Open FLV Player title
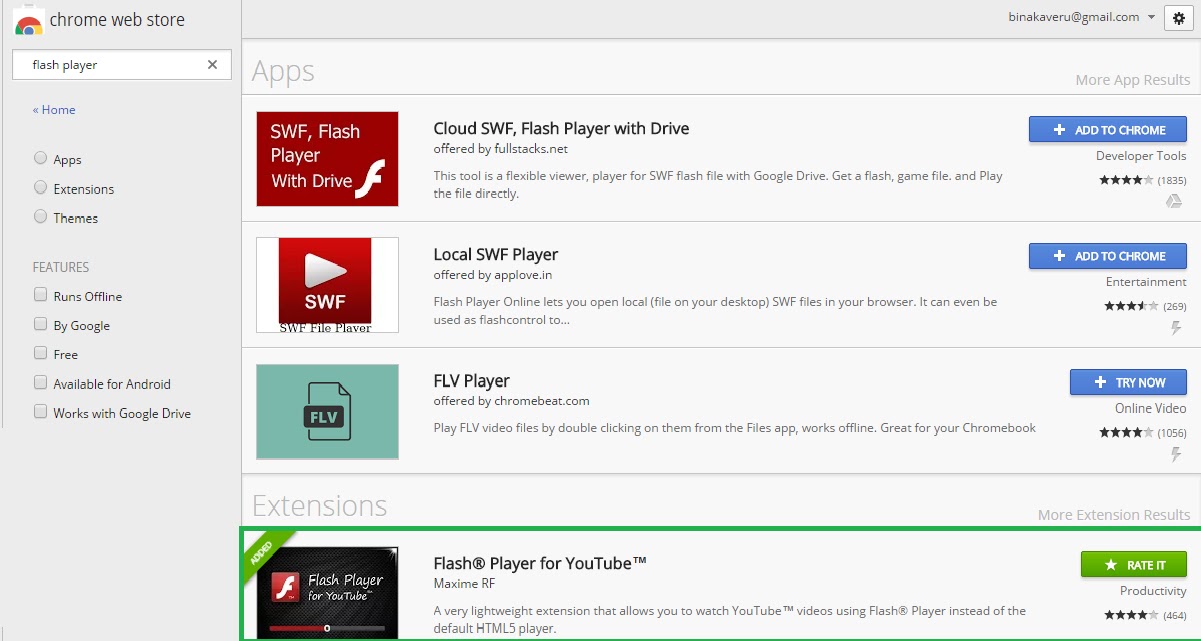Image resolution: width=1201 pixels, height=641 pixels. pyautogui.click(x=472, y=381)
